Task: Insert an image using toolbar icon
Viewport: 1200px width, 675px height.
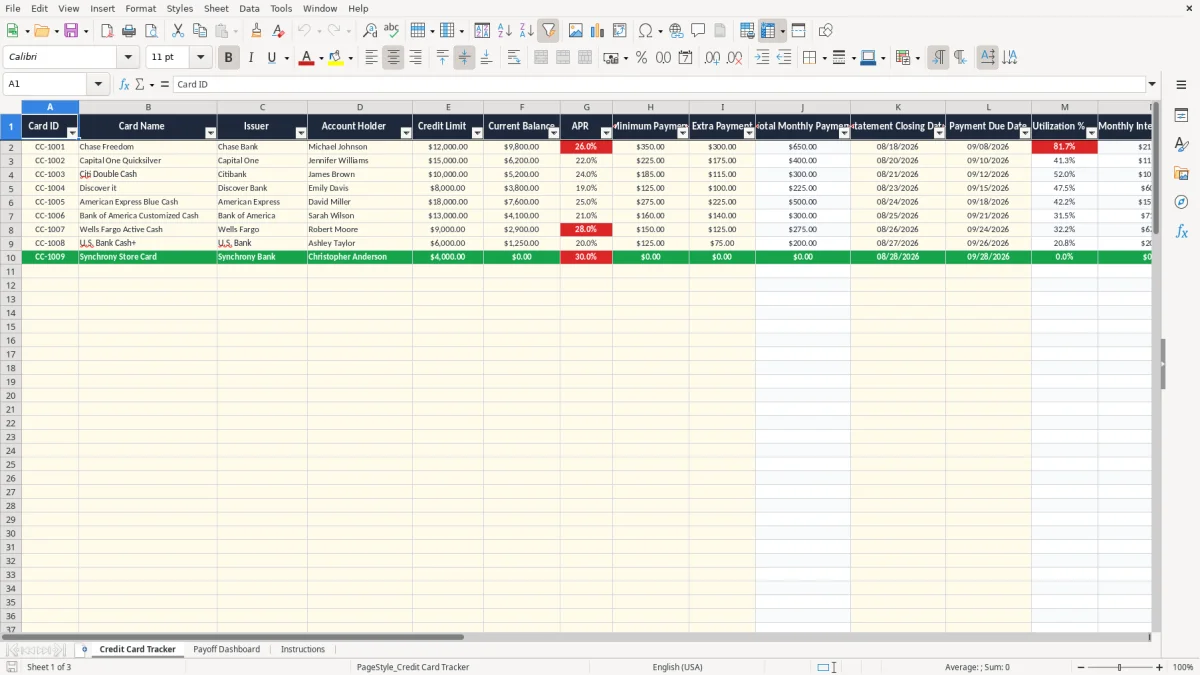Action: pyautogui.click(x=576, y=31)
